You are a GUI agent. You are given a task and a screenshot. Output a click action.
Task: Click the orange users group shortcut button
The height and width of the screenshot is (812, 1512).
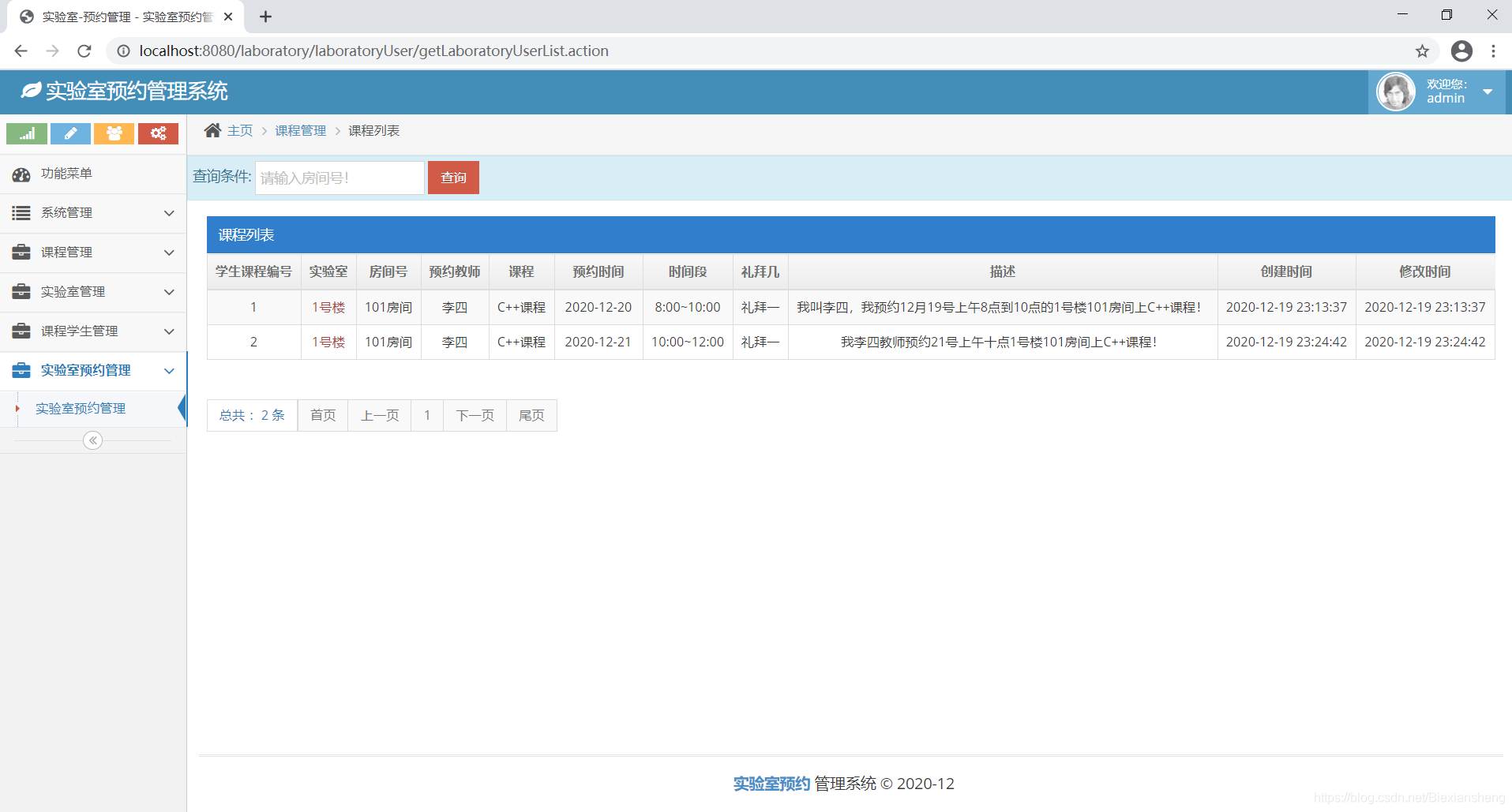click(114, 133)
